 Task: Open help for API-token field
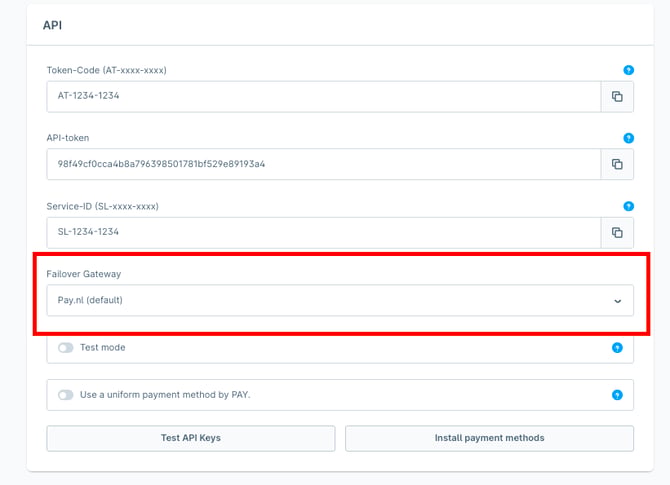(629, 138)
